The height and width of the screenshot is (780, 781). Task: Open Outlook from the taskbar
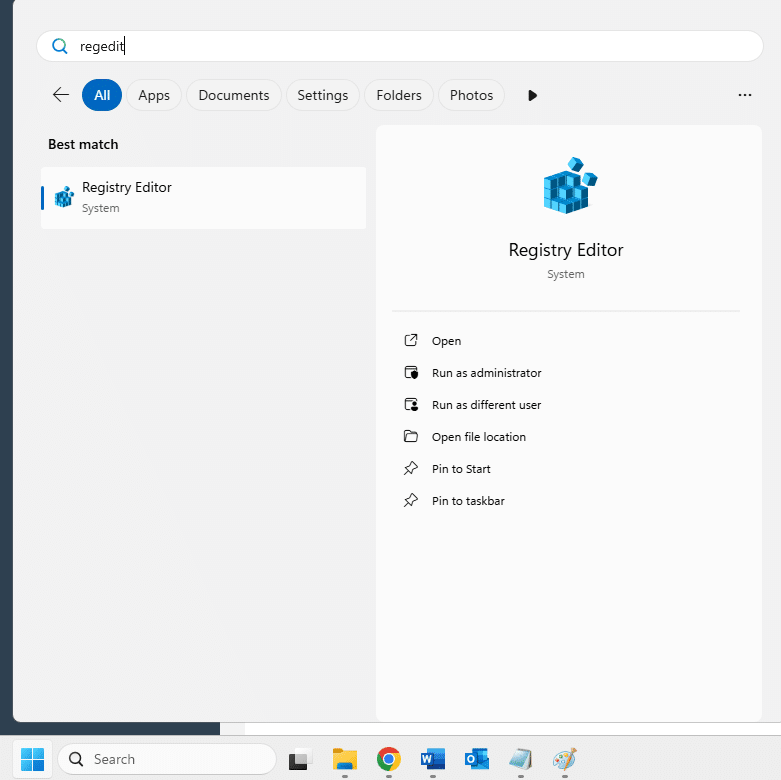coord(477,759)
